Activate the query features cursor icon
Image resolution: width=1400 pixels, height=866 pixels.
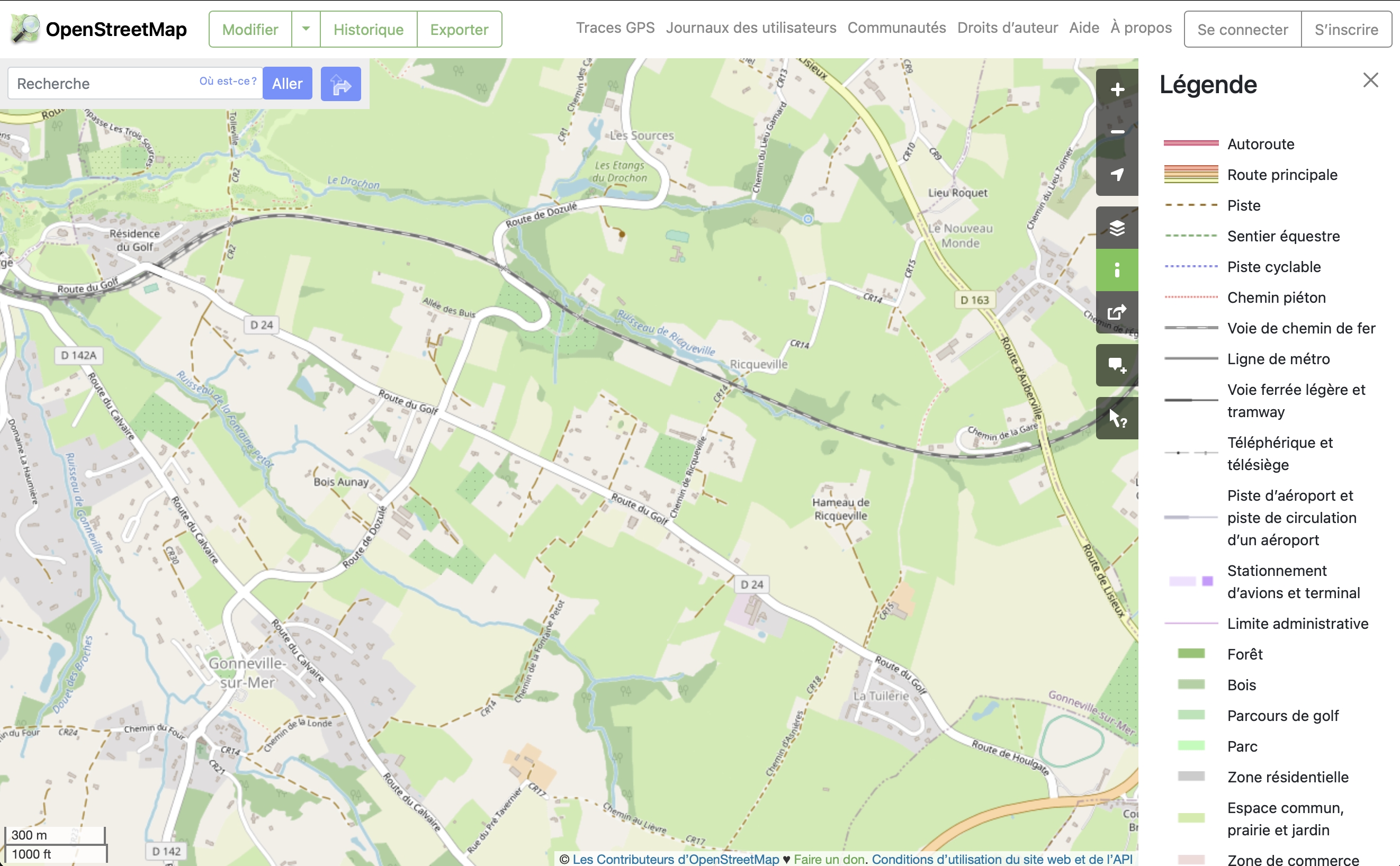tap(1116, 418)
